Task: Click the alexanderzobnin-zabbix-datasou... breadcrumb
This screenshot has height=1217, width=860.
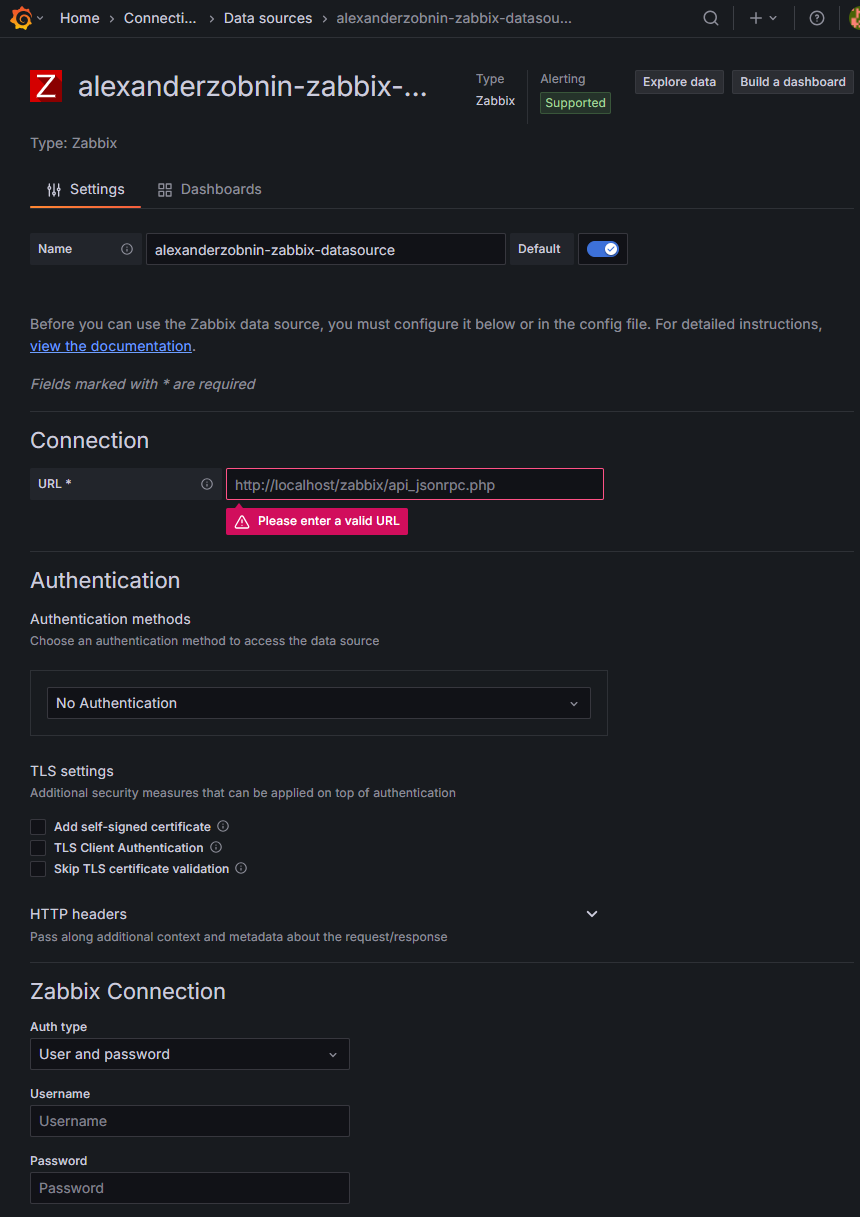Action: click(x=454, y=18)
